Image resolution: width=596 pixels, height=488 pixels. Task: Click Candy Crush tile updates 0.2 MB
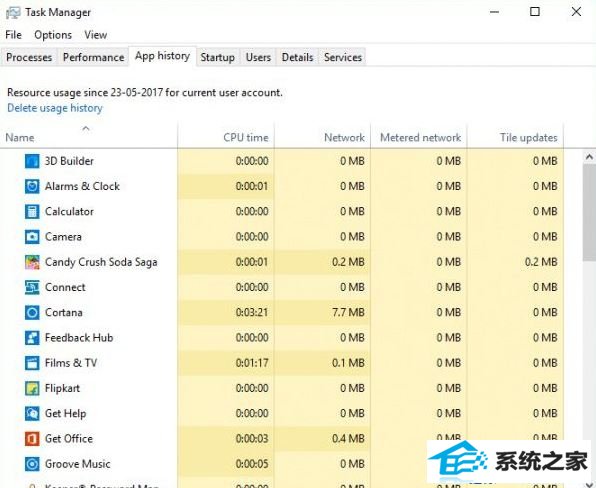541,262
